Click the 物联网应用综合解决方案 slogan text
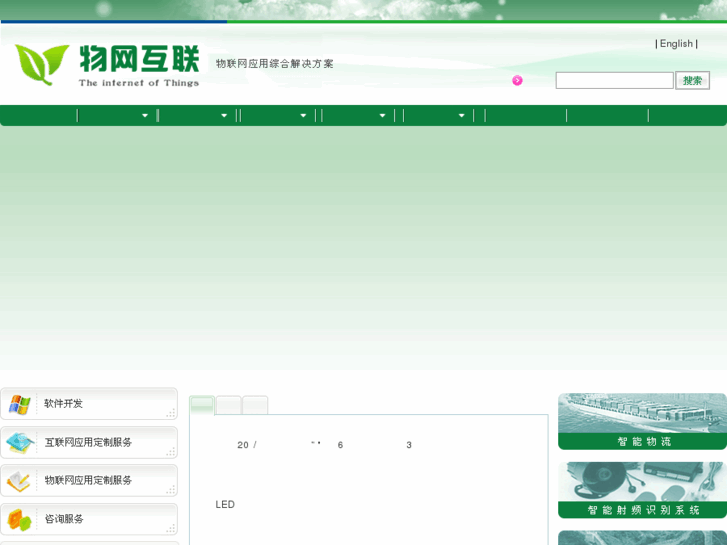Screen dimensions: 727x545 (274, 64)
